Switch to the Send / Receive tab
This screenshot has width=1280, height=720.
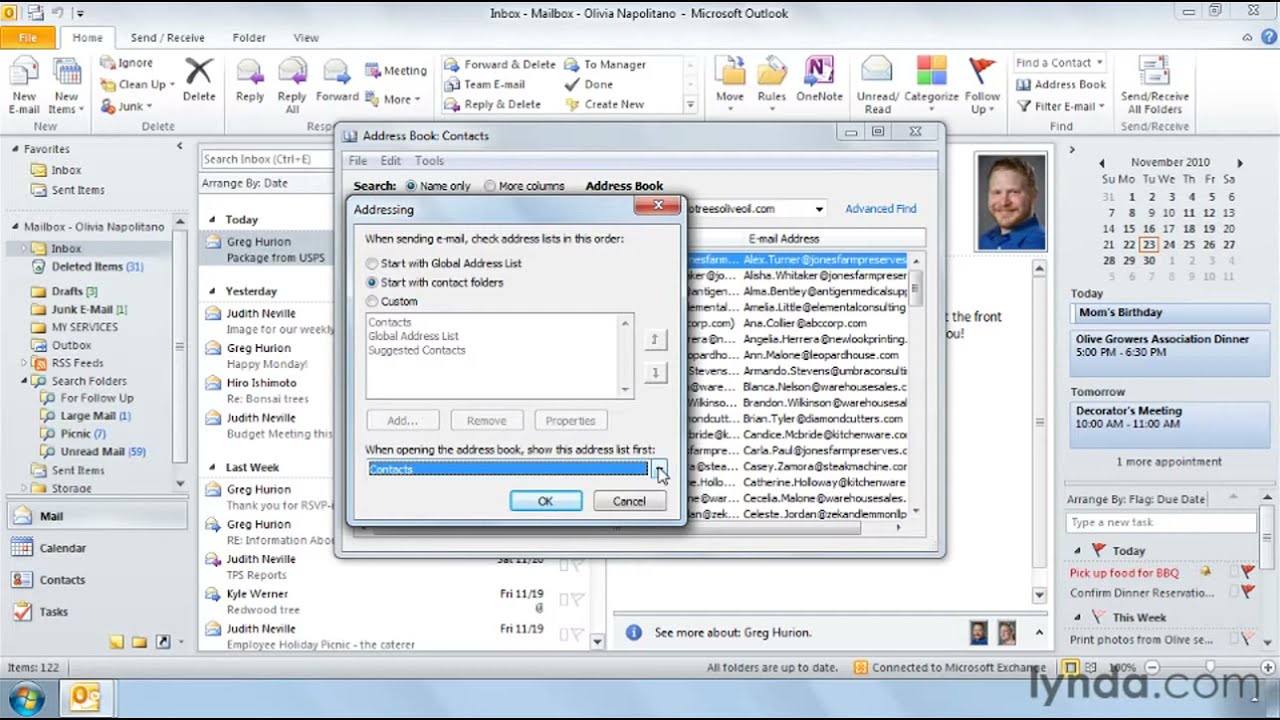167,37
